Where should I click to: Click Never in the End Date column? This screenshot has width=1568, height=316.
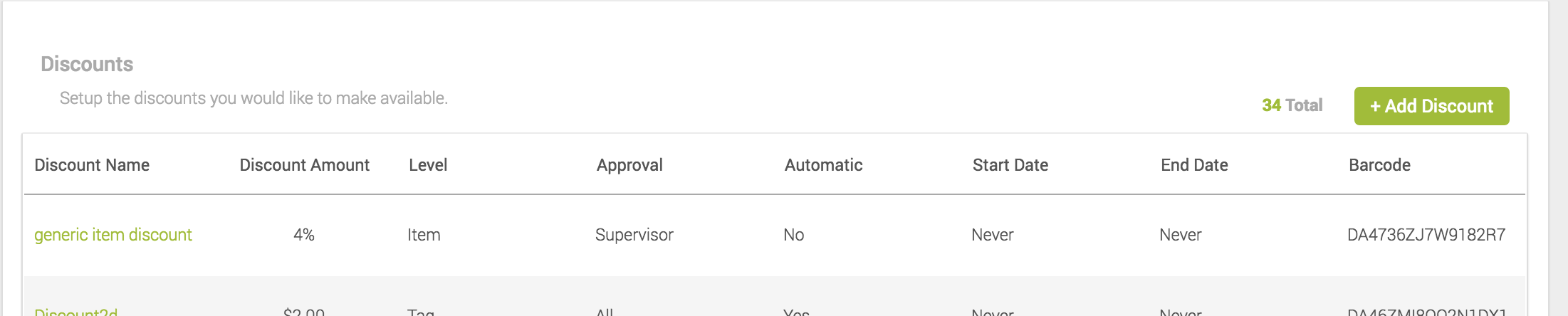coord(1180,235)
